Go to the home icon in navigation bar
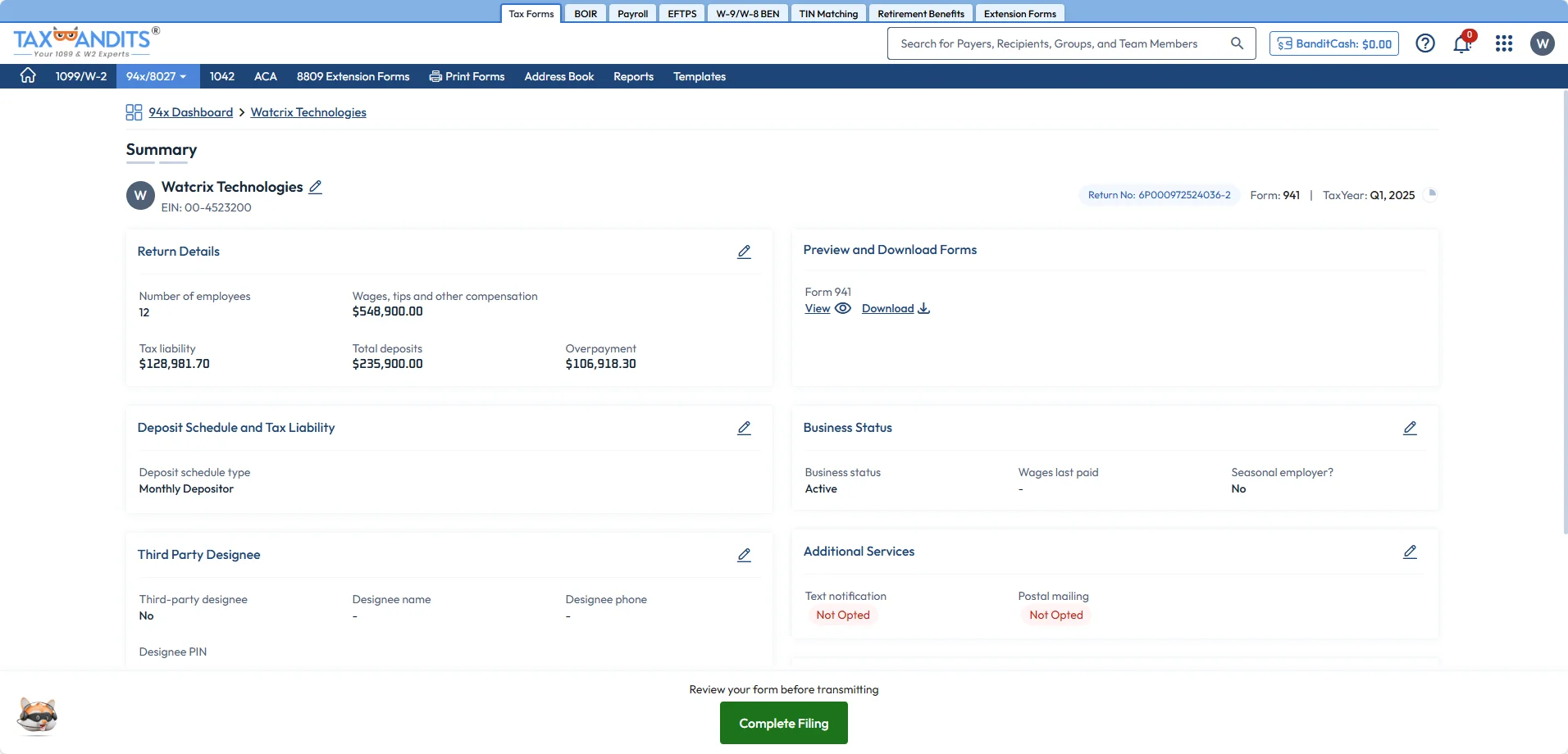This screenshot has width=1568, height=754. (28, 75)
